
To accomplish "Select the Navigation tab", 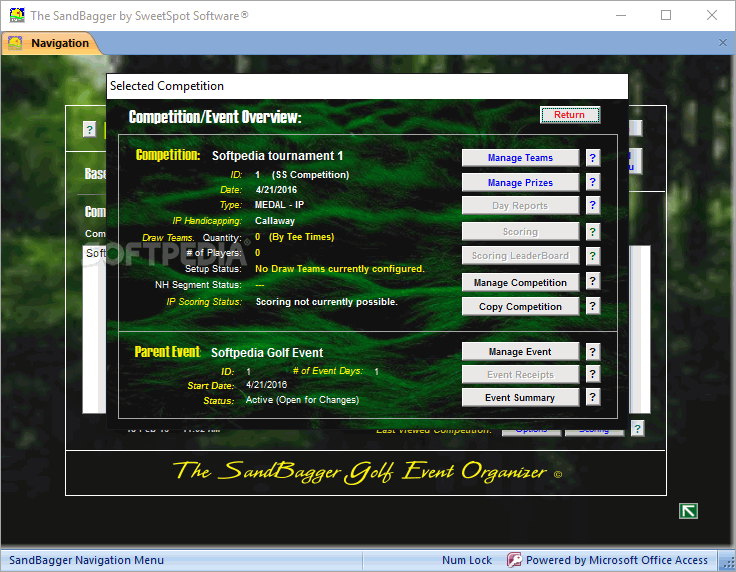I will pos(52,43).
